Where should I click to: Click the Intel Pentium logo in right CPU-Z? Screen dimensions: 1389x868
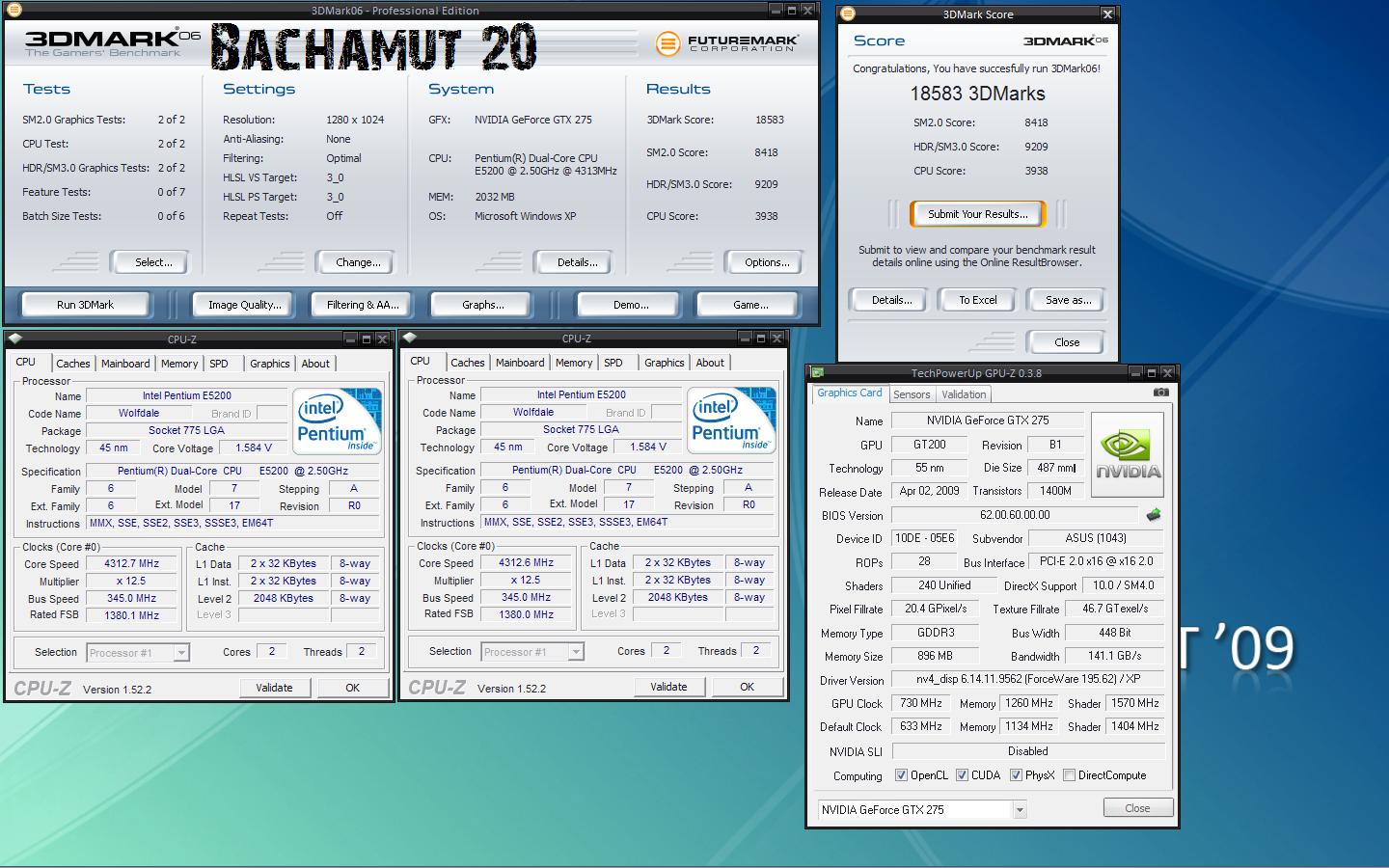[732, 420]
